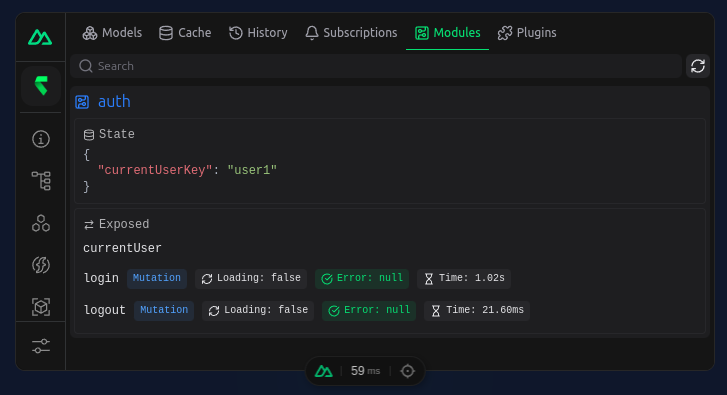Screen dimensions: 727x395
Task: Click the login "Error: null" badge
Action: 362,278
